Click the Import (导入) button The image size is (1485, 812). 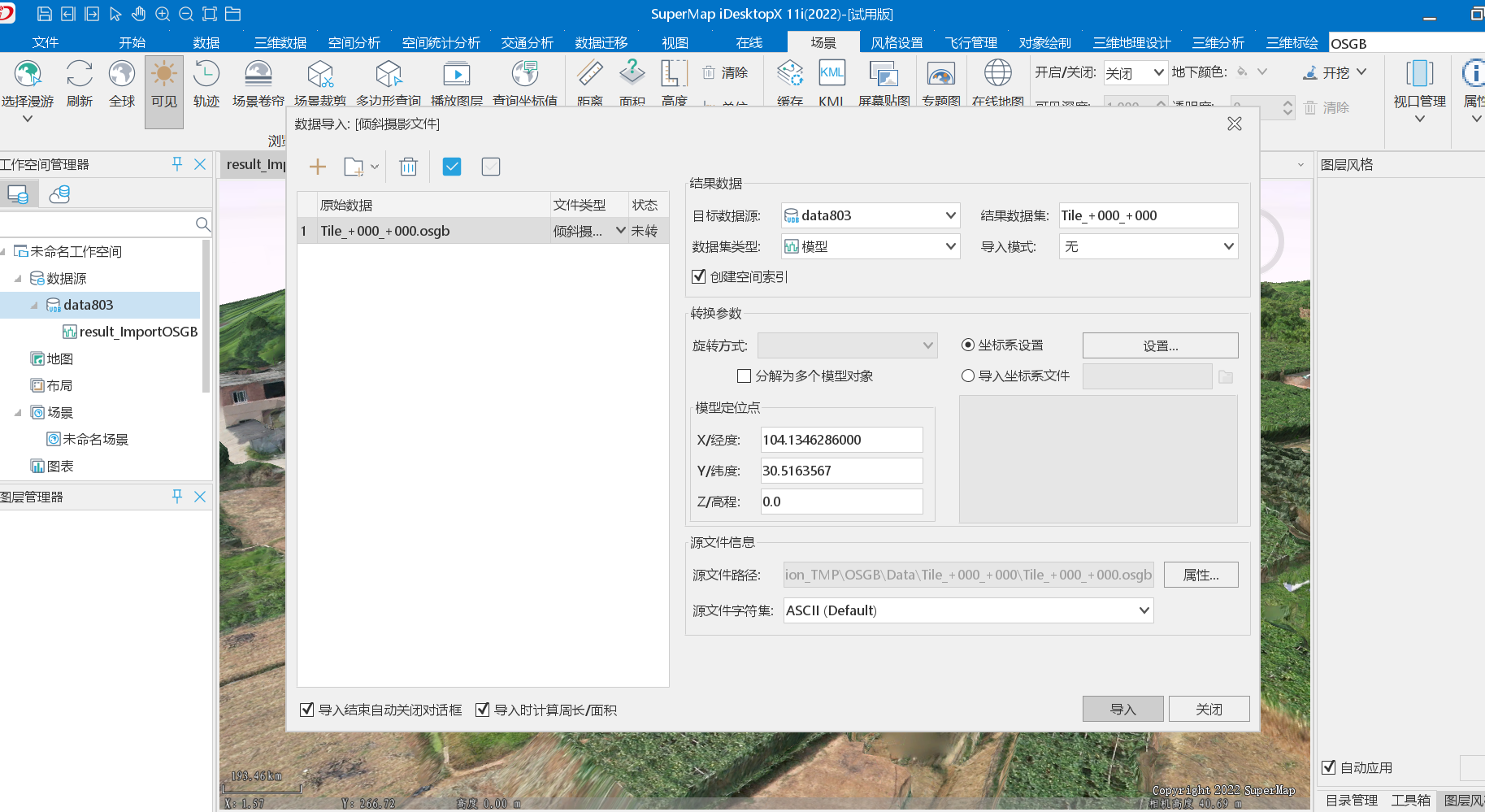[1122, 709]
